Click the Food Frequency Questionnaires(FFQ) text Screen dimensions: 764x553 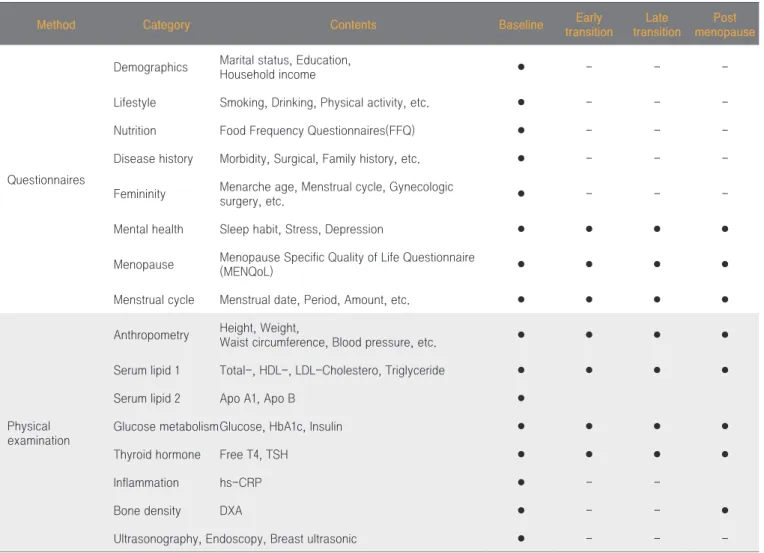[x=317, y=131]
